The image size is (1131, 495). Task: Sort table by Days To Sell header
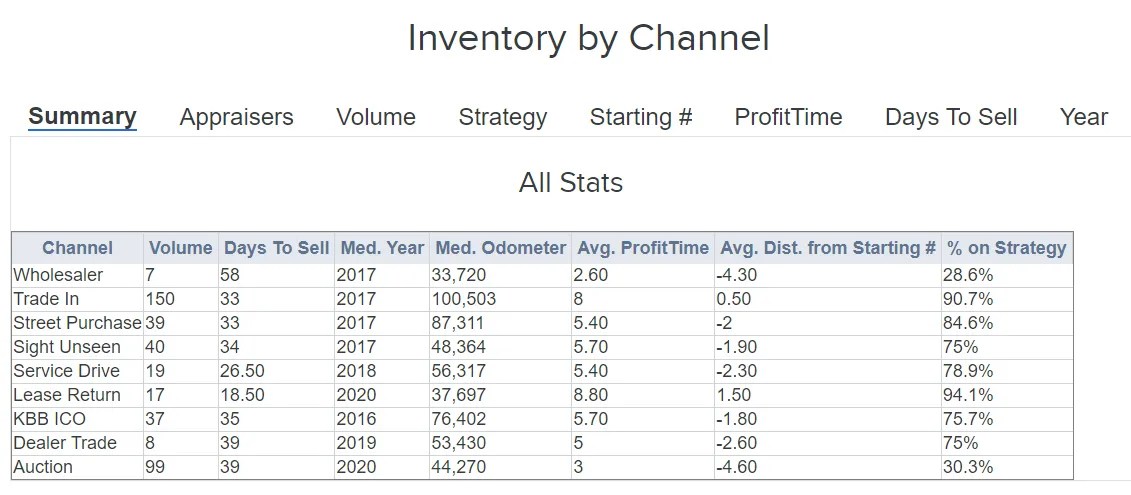[x=276, y=248]
